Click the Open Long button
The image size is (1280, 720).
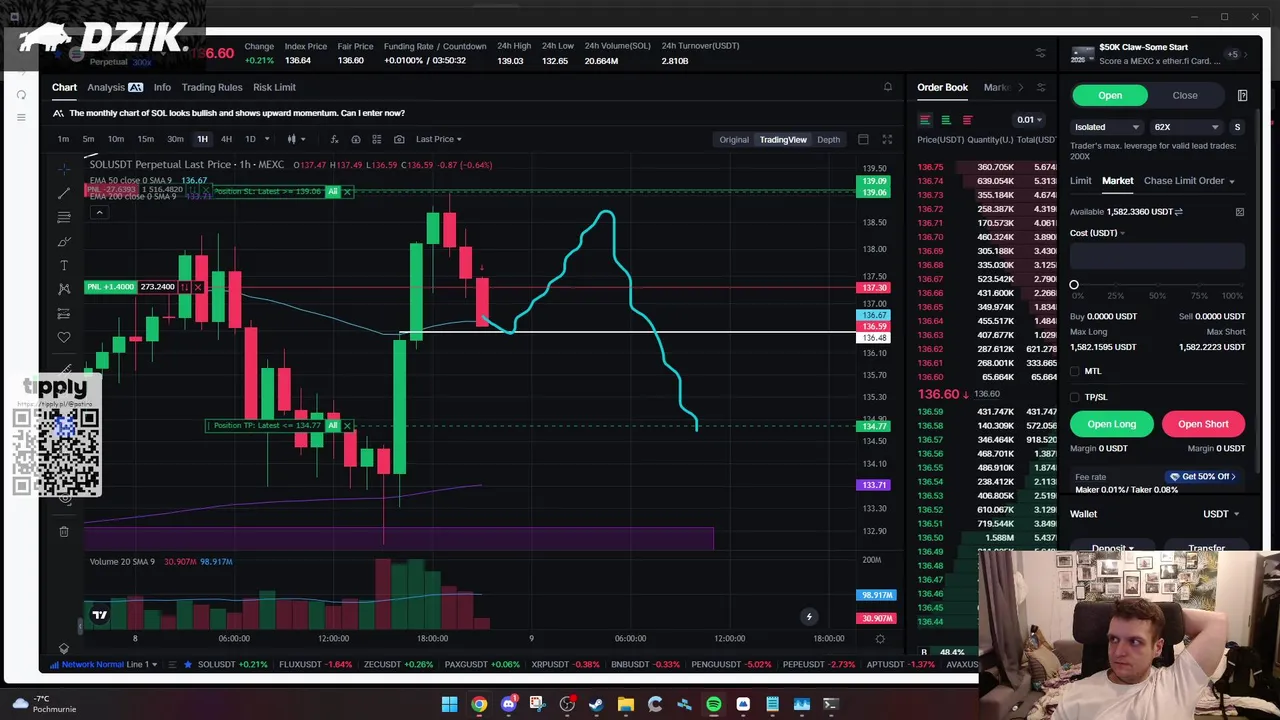pos(1112,424)
